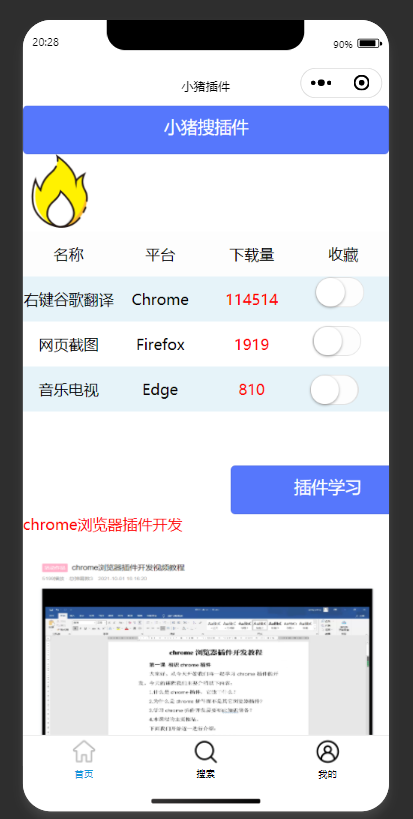Click the 114514 download count
This screenshot has height=819, width=413.
[252, 300]
